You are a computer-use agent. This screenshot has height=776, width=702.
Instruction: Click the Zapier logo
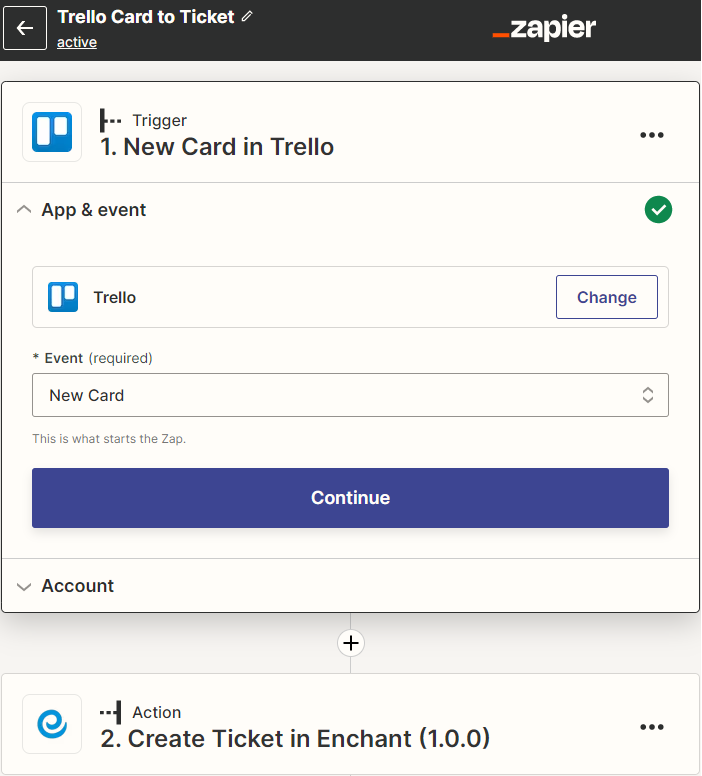pyautogui.click(x=544, y=29)
